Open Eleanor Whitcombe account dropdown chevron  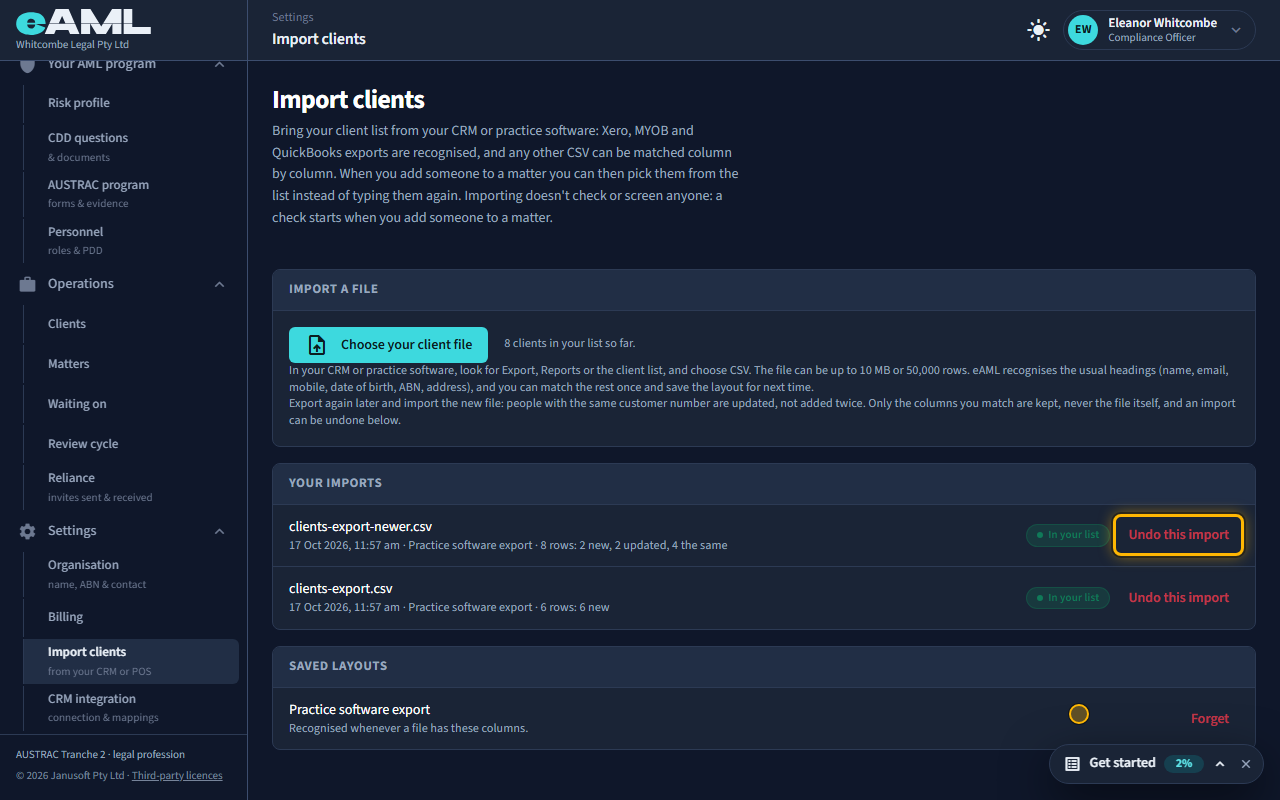tap(1236, 30)
